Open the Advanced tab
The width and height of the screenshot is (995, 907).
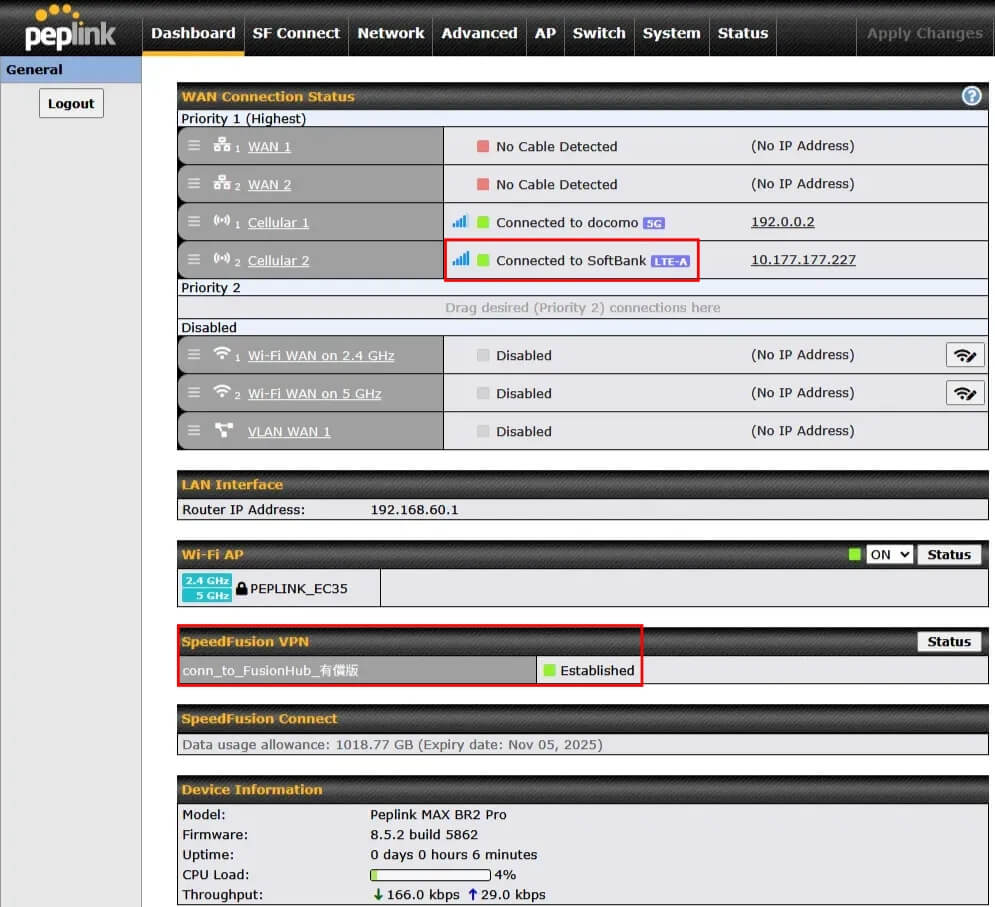[479, 33]
